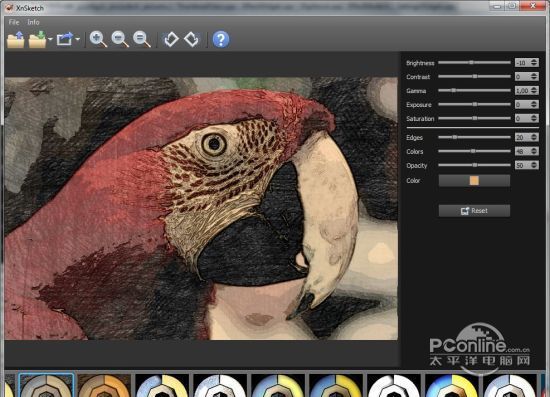The height and width of the screenshot is (397, 550).
Task: Adjust the Exposure slider
Action: pyautogui.click(x=474, y=105)
